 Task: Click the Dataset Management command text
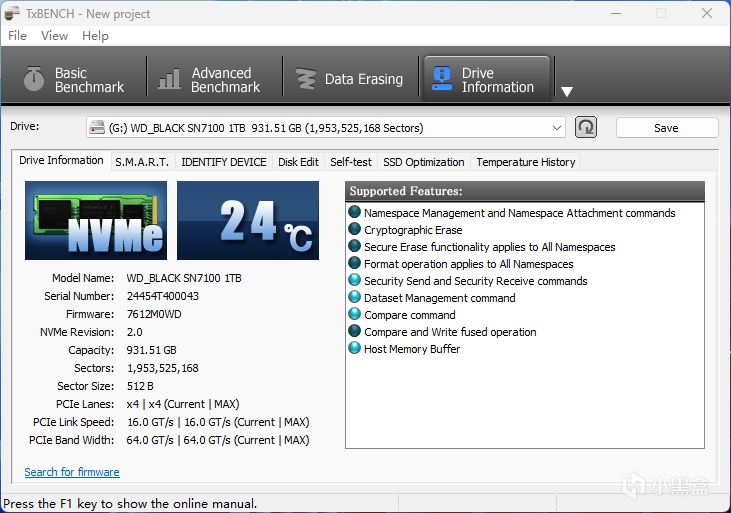click(x=440, y=298)
